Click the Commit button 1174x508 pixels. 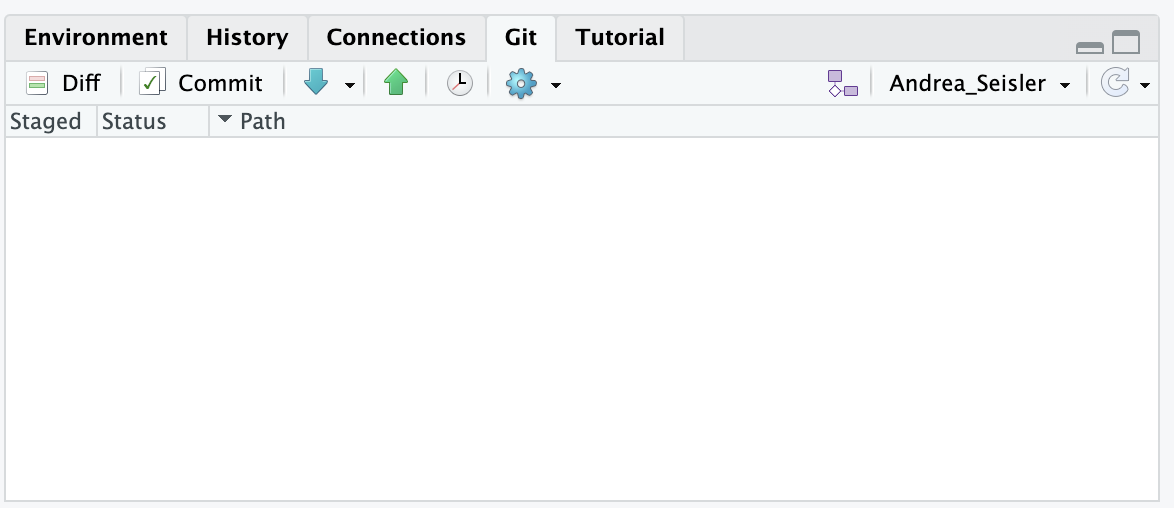click(x=201, y=83)
